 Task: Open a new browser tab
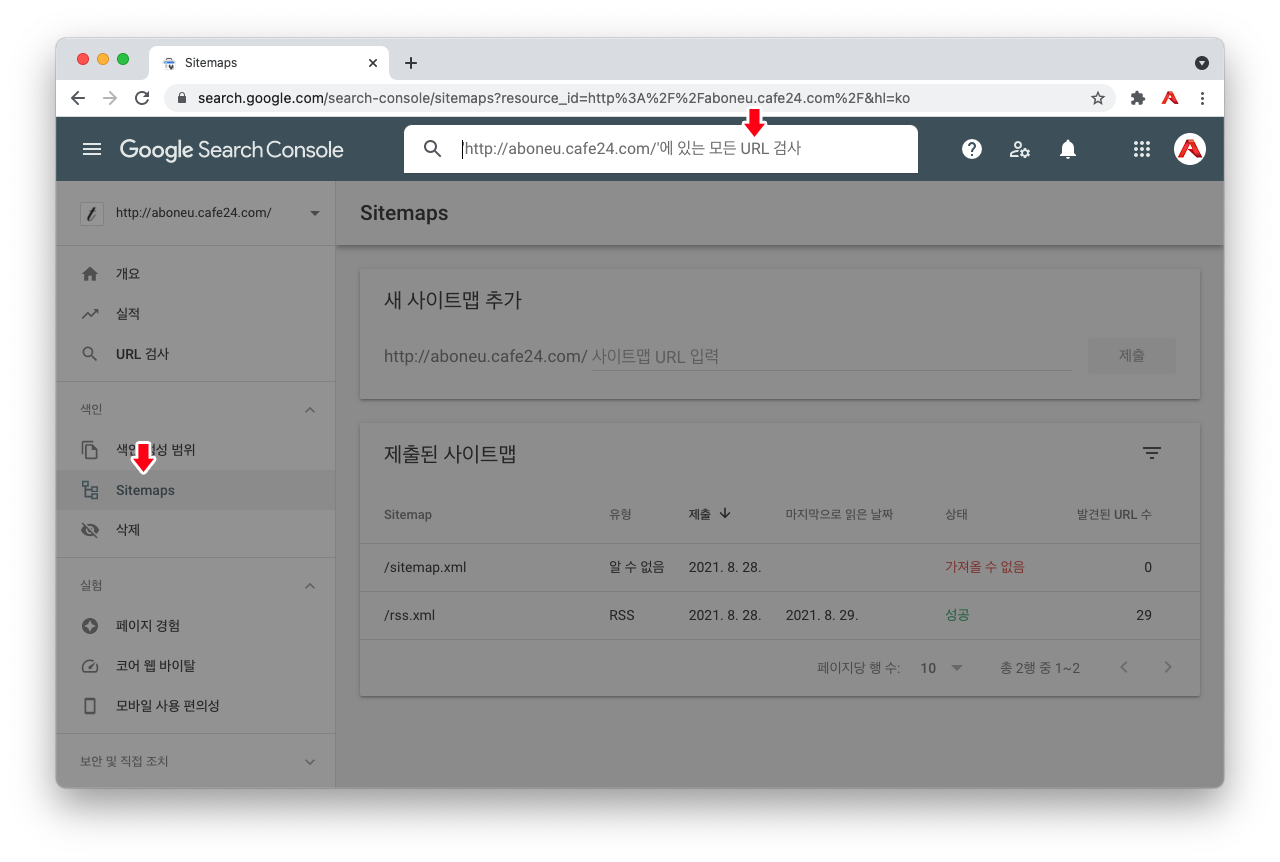pos(411,63)
